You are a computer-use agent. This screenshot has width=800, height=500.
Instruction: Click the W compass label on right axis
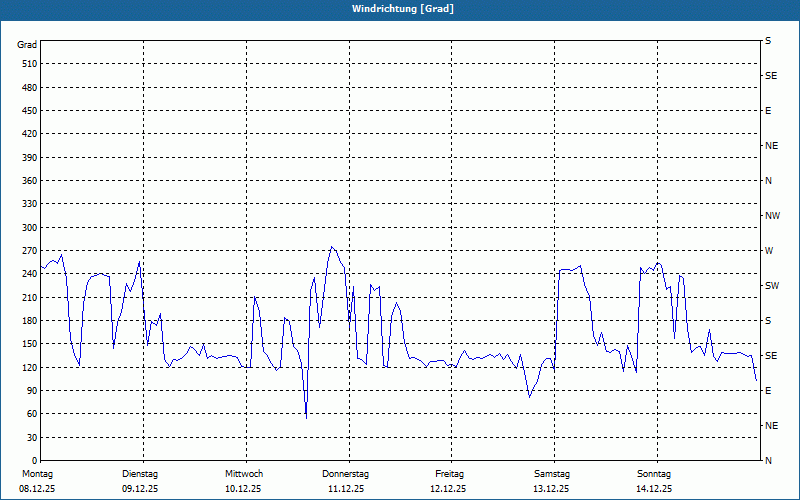point(769,251)
